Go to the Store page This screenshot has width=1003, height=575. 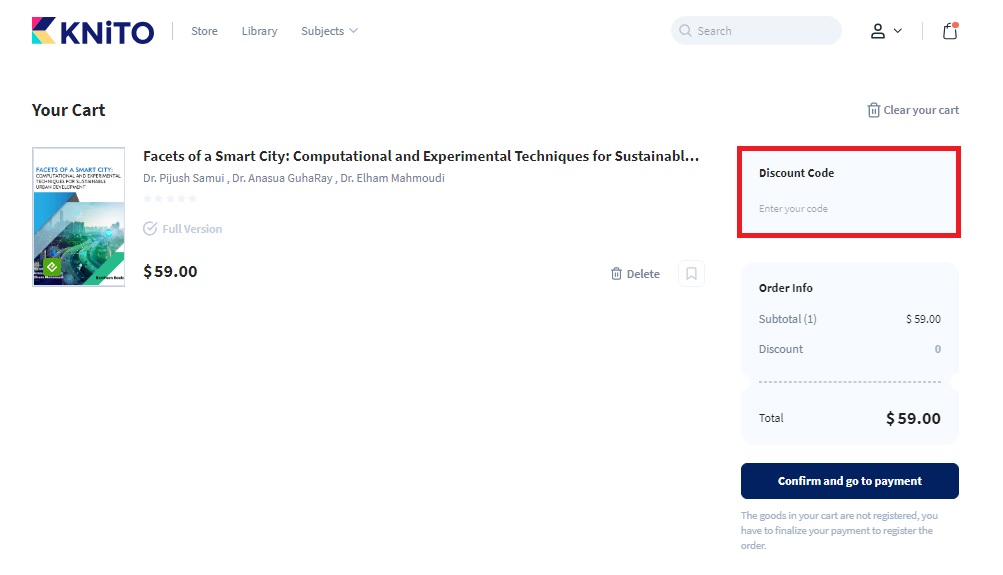(x=204, y=31)
